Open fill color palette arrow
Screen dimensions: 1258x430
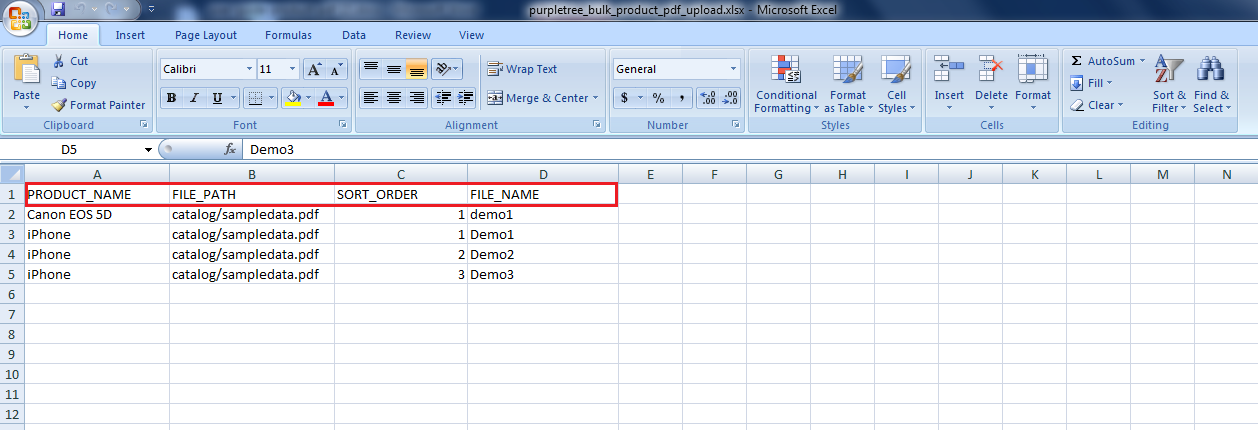(x=309, y=98)
